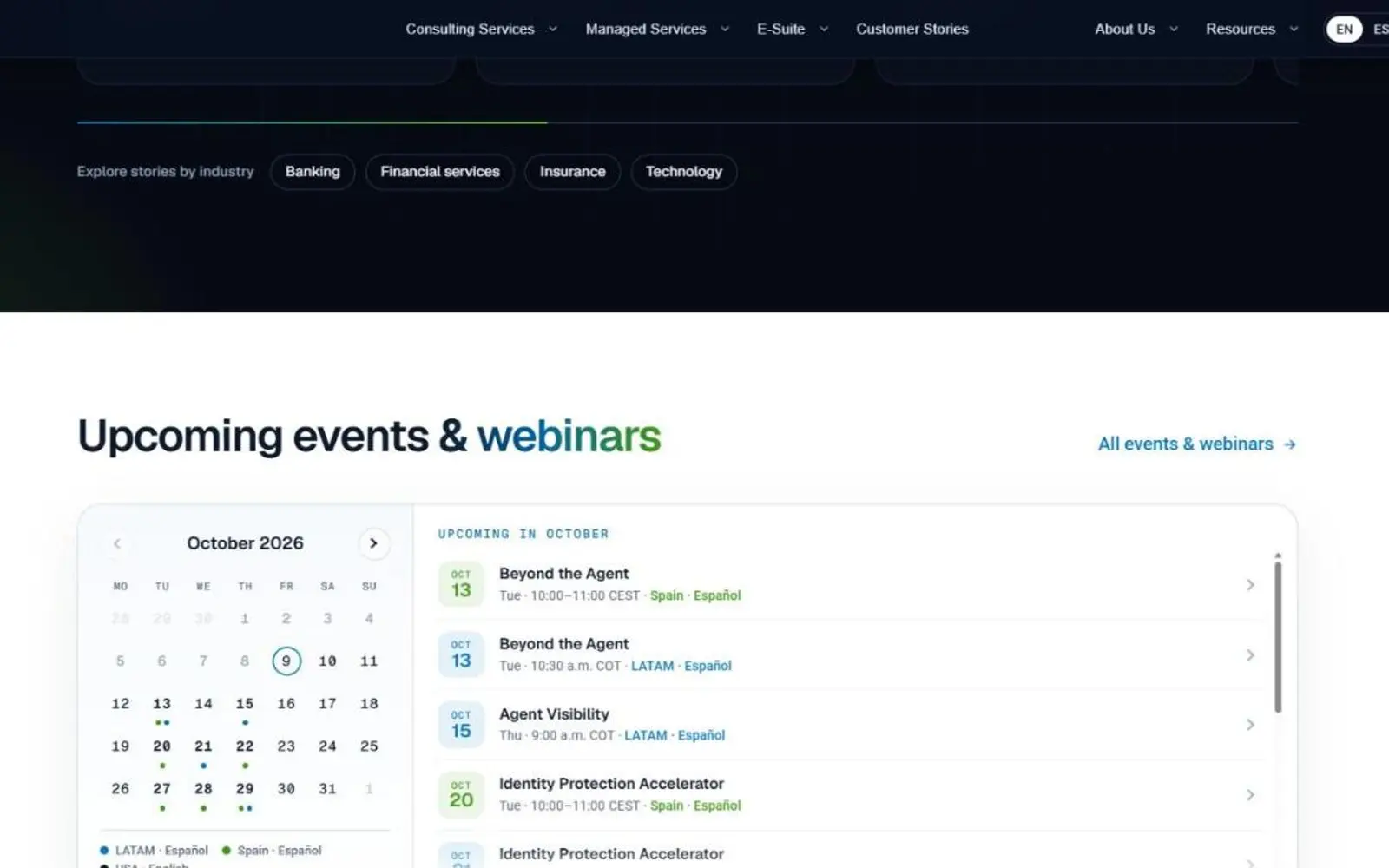Select October 13 in calendar
The width and height of the screenshot is (1389, 868).
161,704
